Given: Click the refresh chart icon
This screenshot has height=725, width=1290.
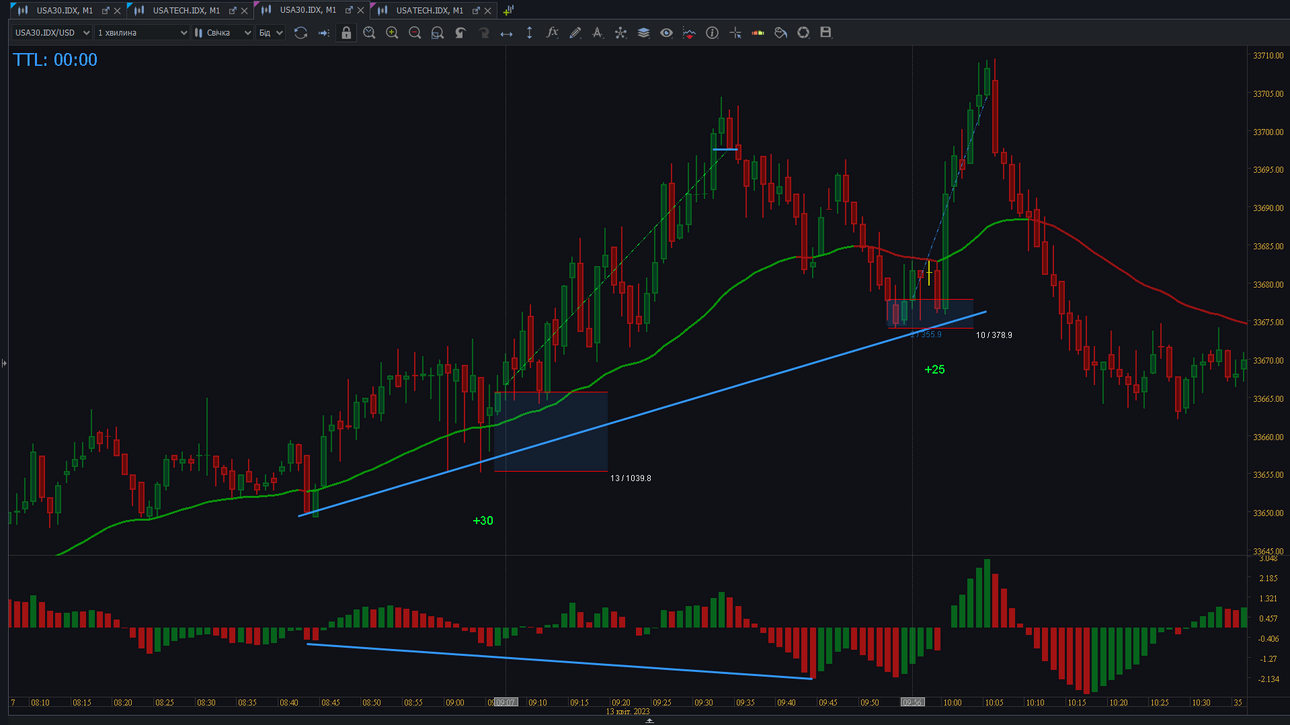Looking at the screenshot, I should coord(300,33).
